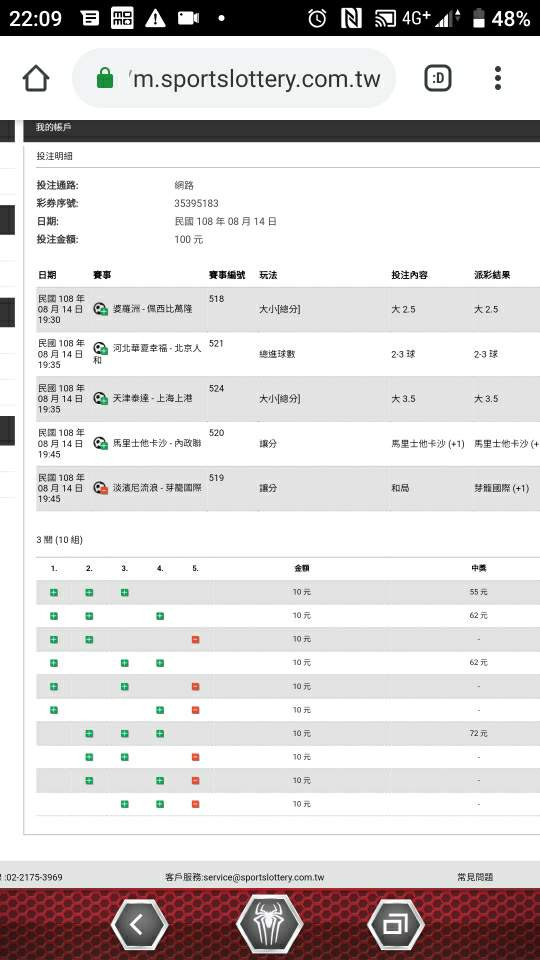Screen dimensions: 540x960
Task: Open the address bar with m.sportslottery.com.tw
Action: [234, 78]
